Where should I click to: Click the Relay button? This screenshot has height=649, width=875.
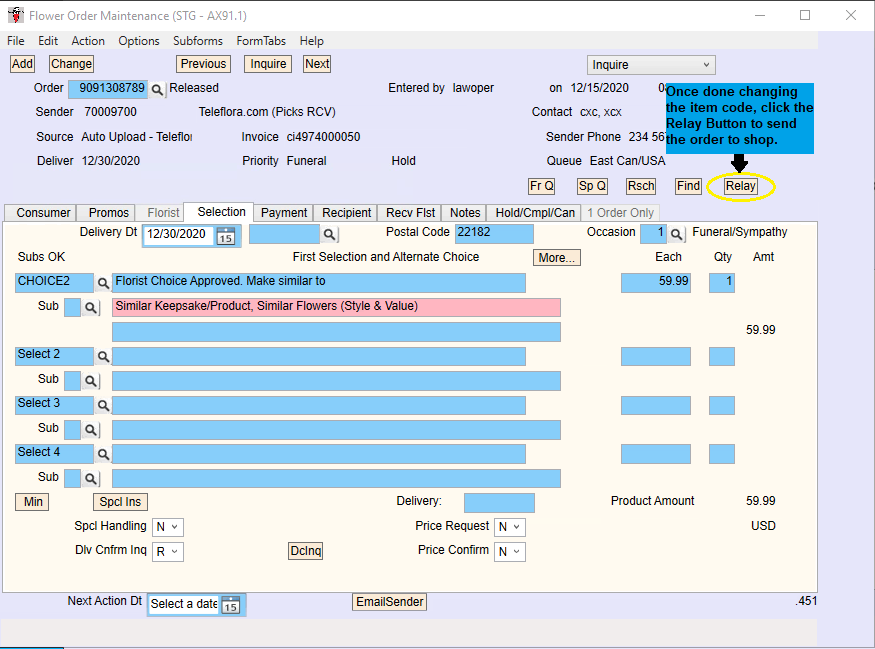pyautogui.click(x=741, y=186)
